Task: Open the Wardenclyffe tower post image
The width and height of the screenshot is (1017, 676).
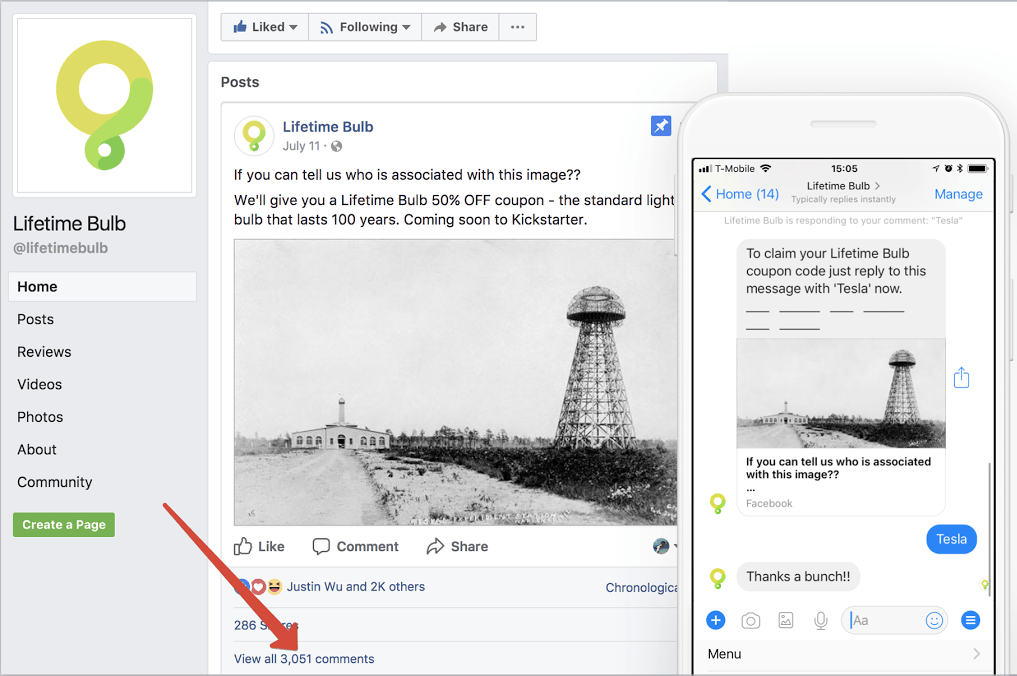Action: [455, 382]
